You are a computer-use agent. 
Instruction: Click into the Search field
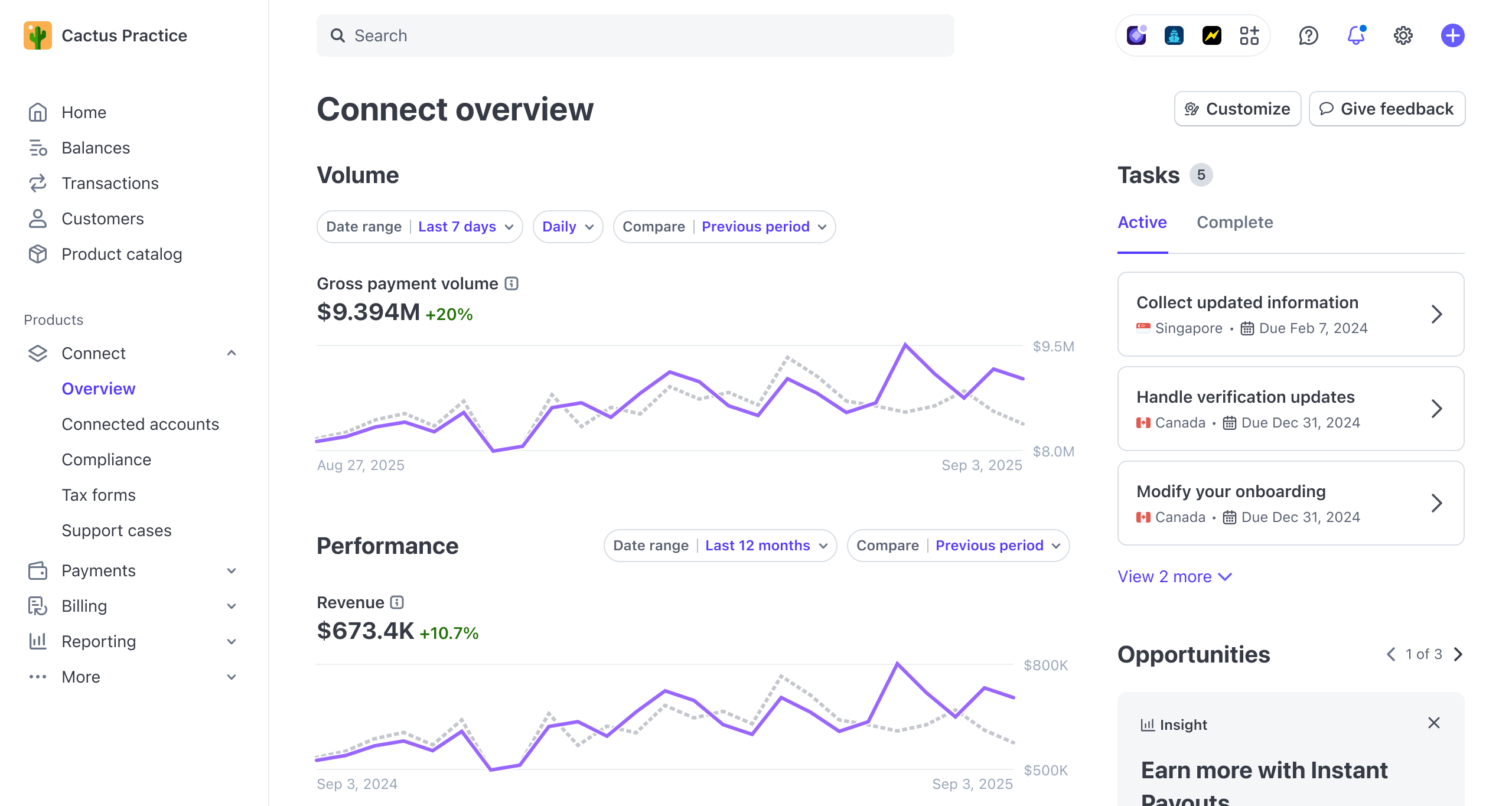pos(635,35)
